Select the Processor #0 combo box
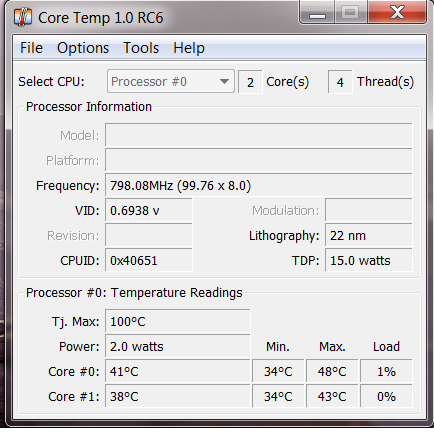434x432 pixels. [x=171, y=82]
